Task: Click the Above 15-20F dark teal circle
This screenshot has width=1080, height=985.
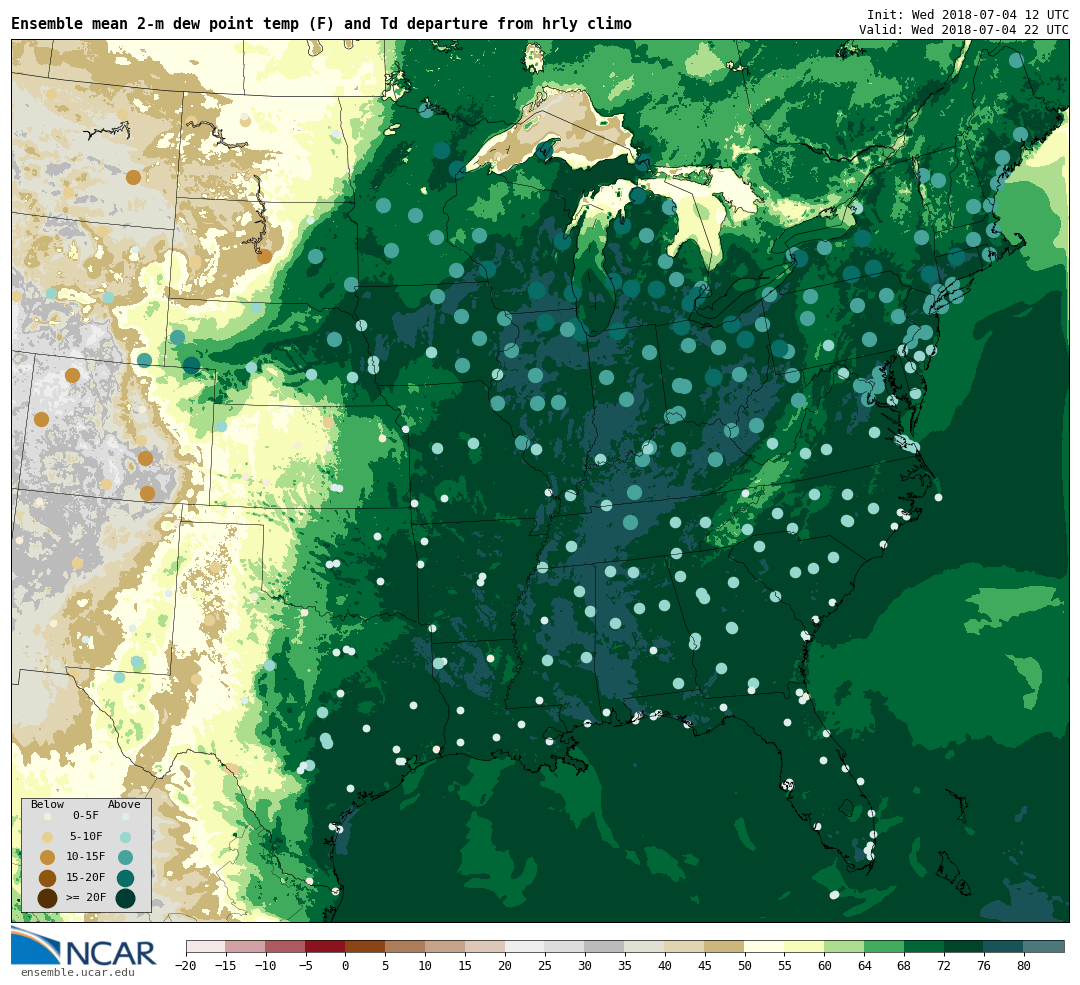Action: (x=125, y=878)
